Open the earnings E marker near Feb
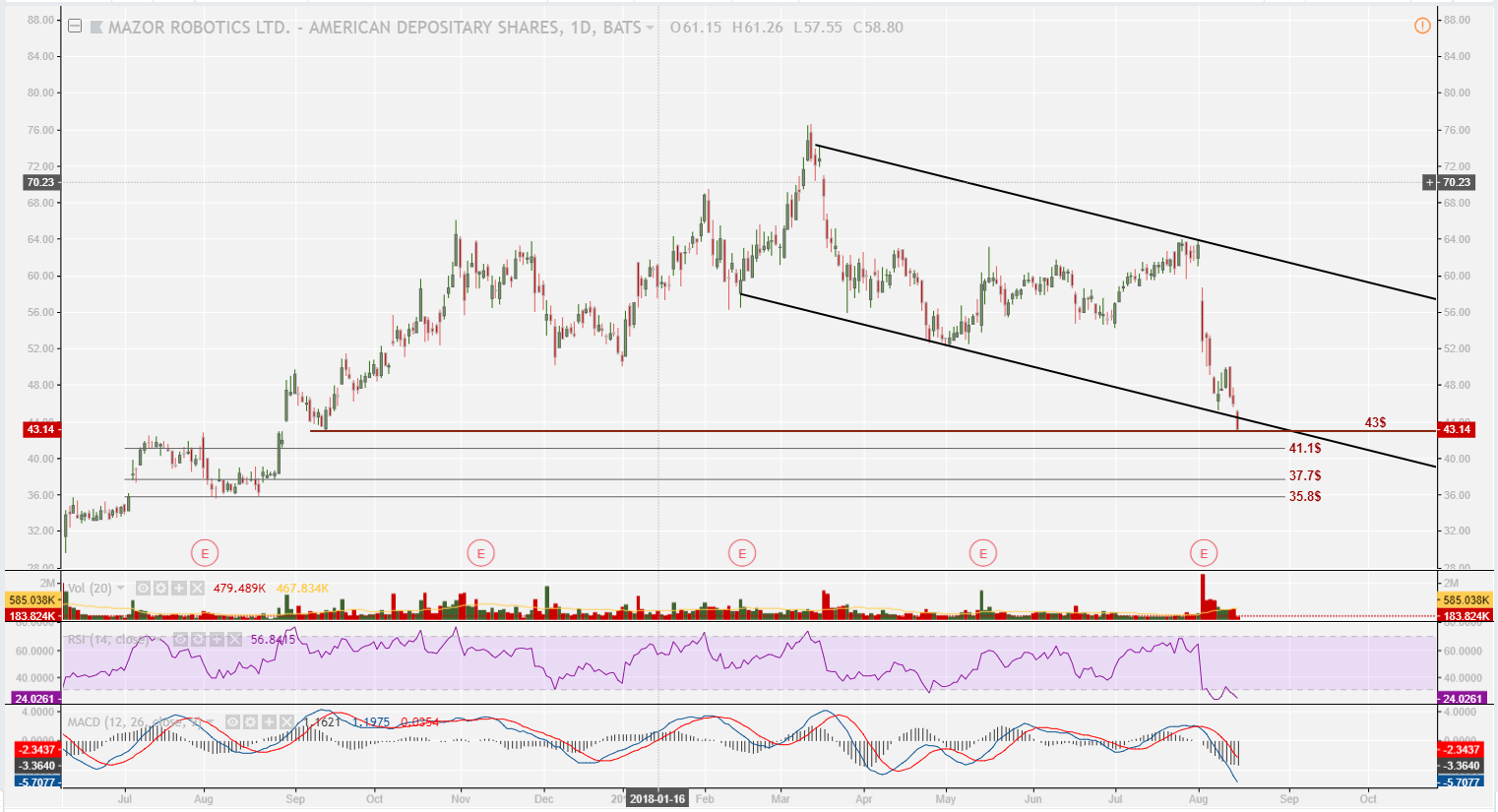Image resolution: width=1498 pixels, height=812 pixels. tap(742, 553)
